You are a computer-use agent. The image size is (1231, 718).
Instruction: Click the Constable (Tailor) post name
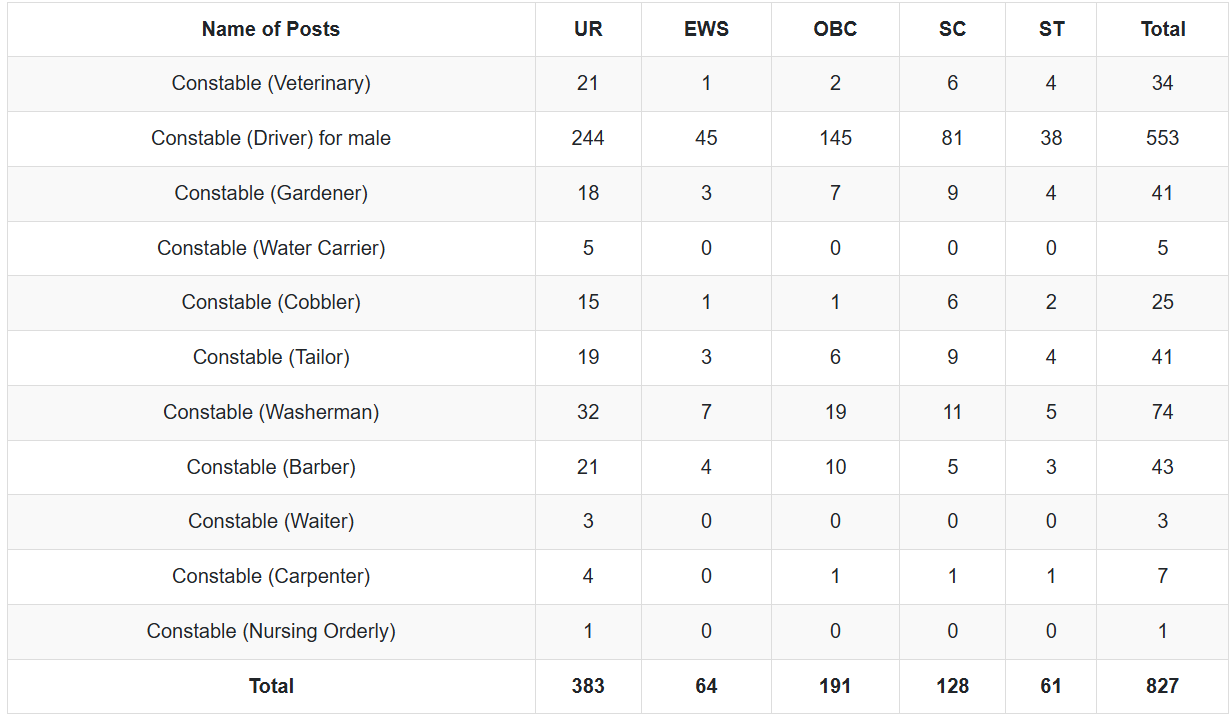click(x=271, y=357)
